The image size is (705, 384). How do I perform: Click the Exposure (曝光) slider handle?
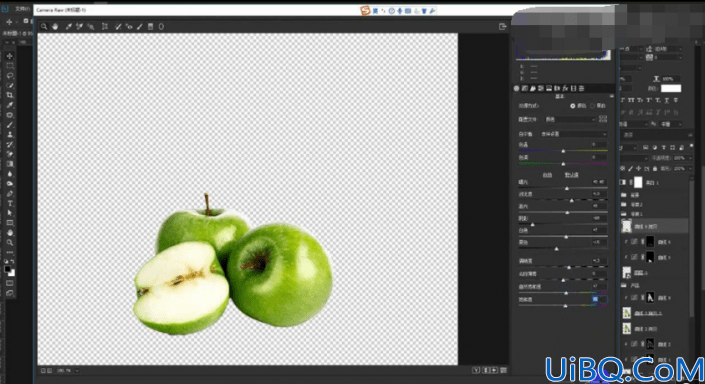point(567,188)
